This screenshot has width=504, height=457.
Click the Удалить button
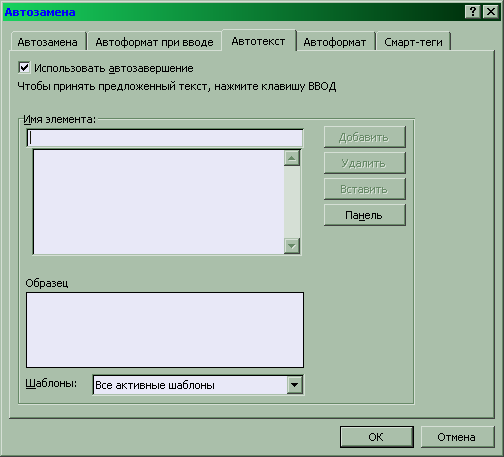click(x=365, y=163)
